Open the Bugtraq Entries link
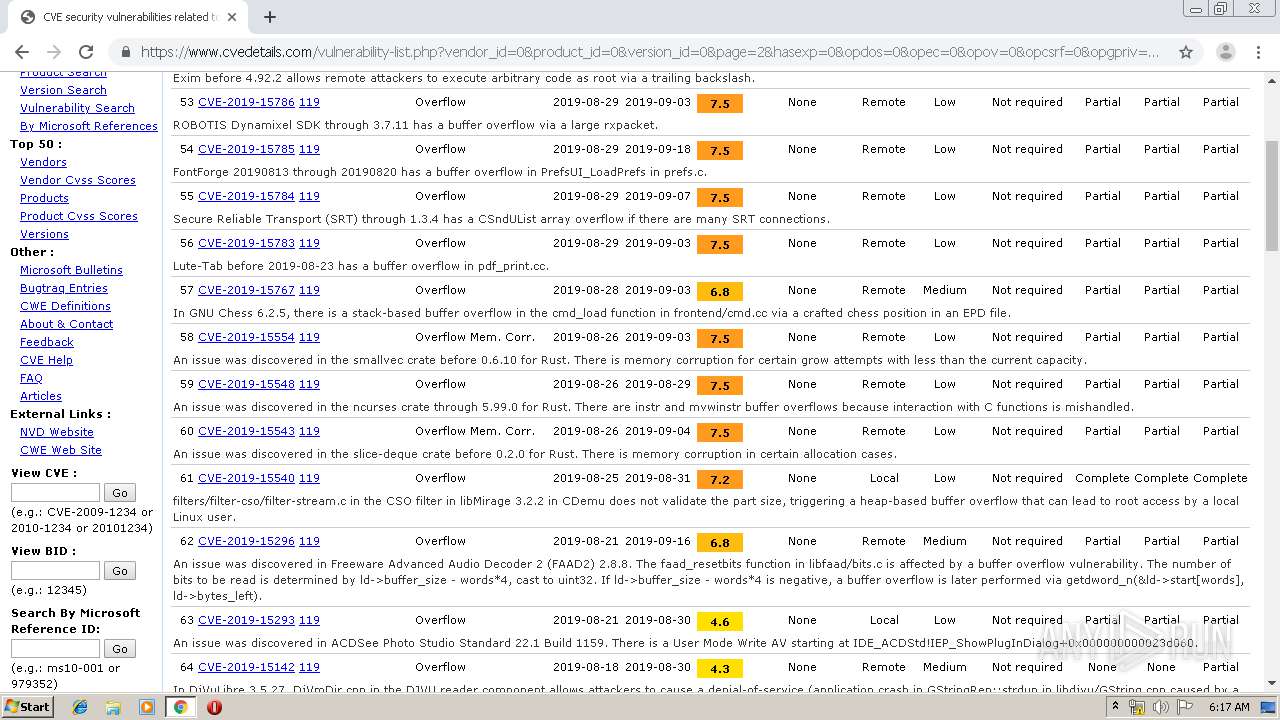 (x=64, y=288)
